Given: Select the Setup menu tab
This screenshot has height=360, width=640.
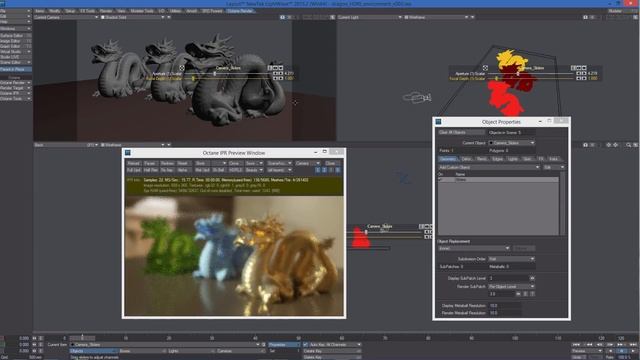Looking at the screenshot, I should point(70,11).
